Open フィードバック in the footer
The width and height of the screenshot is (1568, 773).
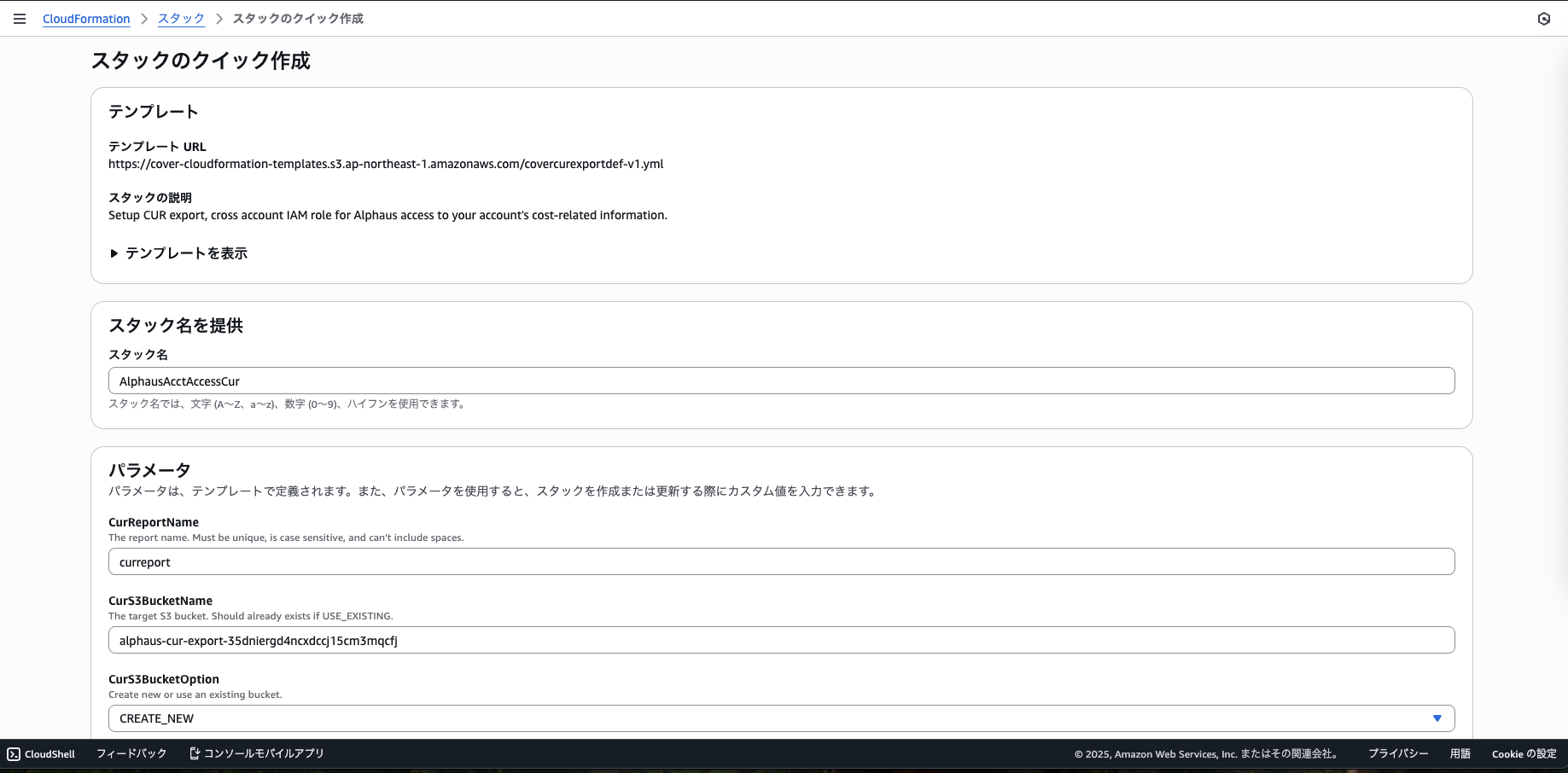tap(131, 754)
